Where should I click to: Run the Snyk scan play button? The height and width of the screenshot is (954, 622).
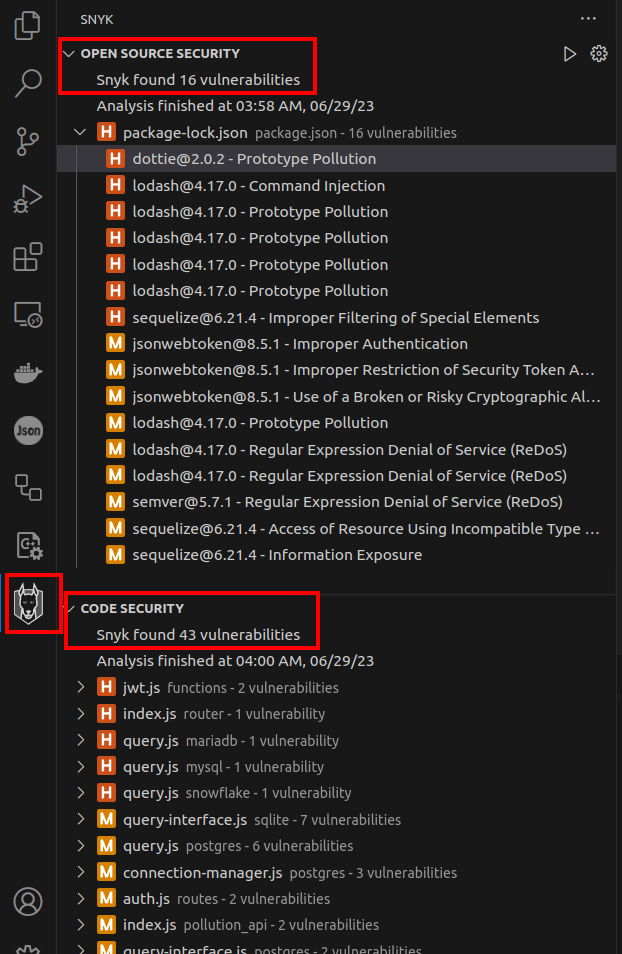(570, 54)
